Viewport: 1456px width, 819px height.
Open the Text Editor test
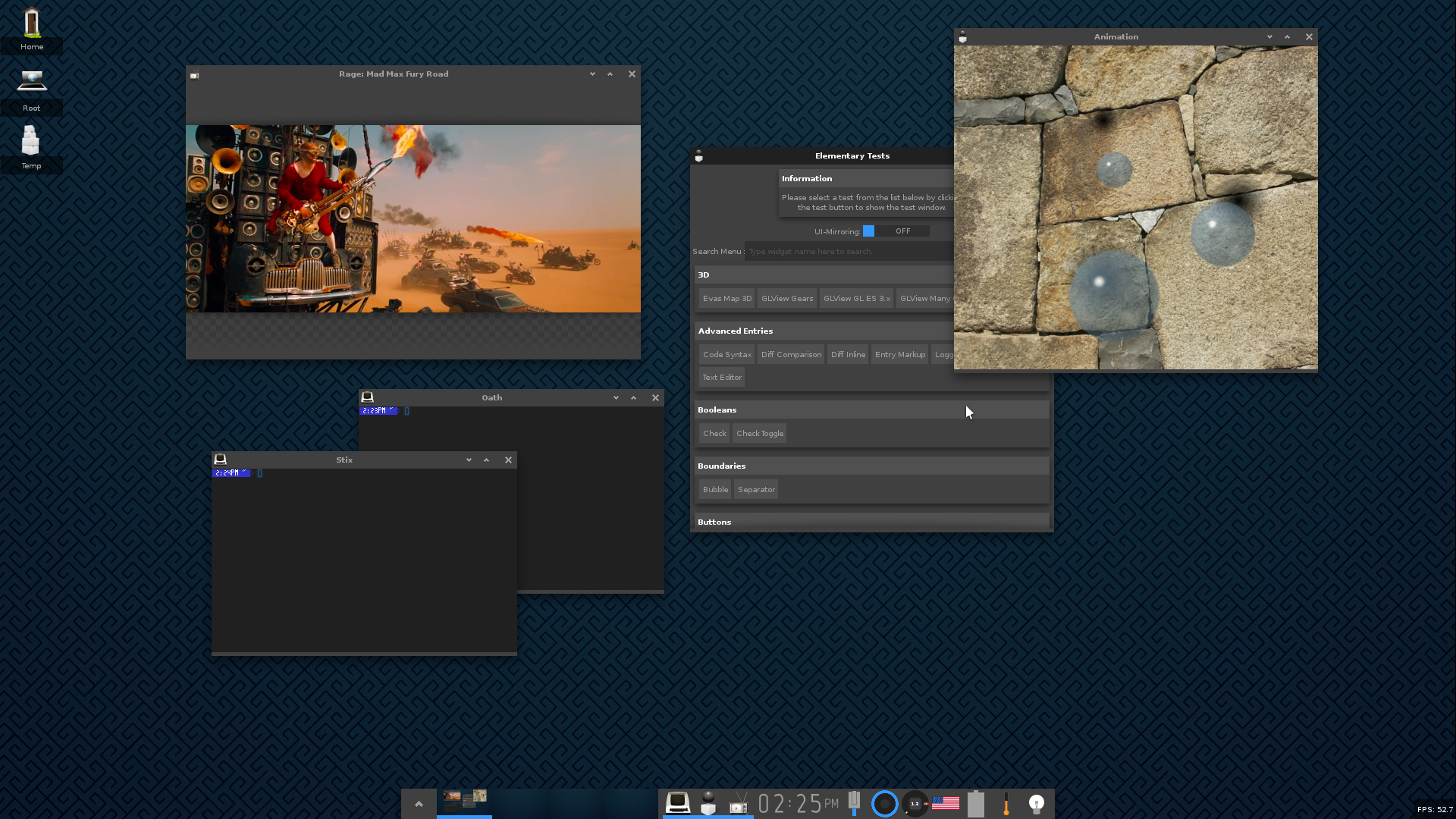point(721,378)
